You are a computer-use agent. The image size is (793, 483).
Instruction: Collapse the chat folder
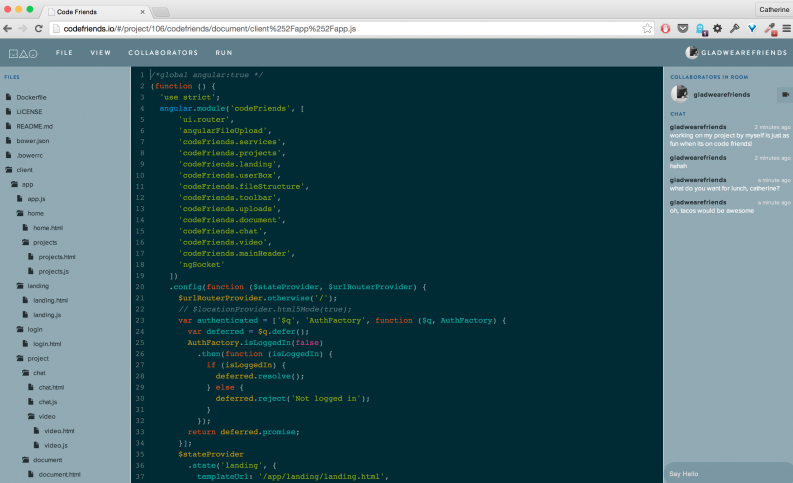point(39,373)
